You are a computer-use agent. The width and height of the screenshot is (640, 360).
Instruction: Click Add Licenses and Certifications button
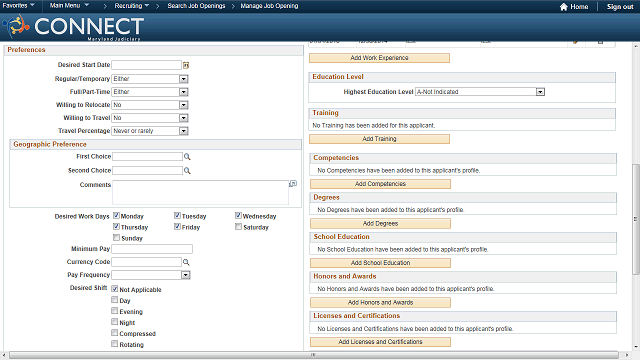tap(380, 342)
